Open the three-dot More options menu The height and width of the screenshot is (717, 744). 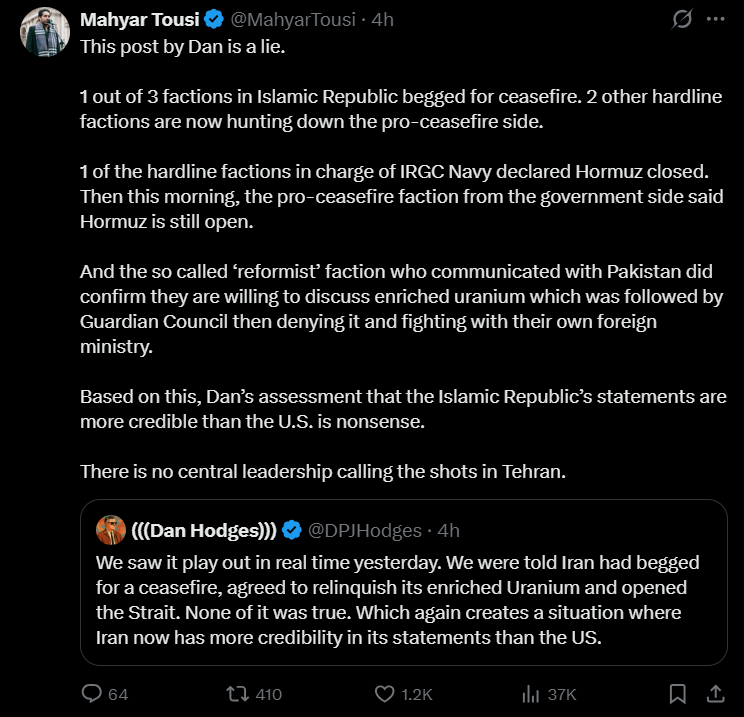point(714,19)
